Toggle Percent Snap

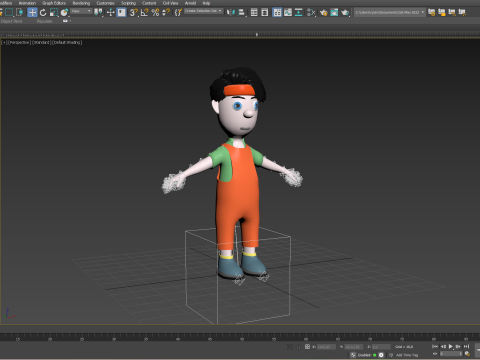tap(155, 12)
